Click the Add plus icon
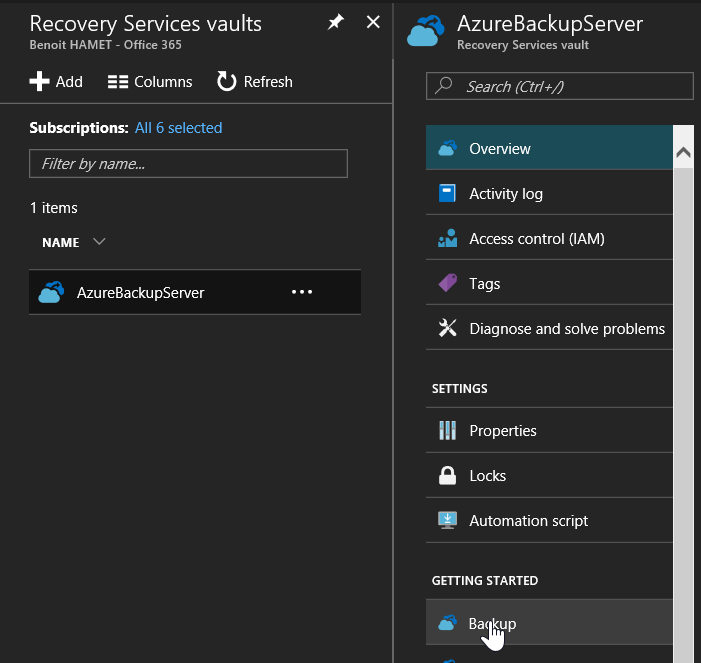Screen dimensions: 701x663 point(40,82)
